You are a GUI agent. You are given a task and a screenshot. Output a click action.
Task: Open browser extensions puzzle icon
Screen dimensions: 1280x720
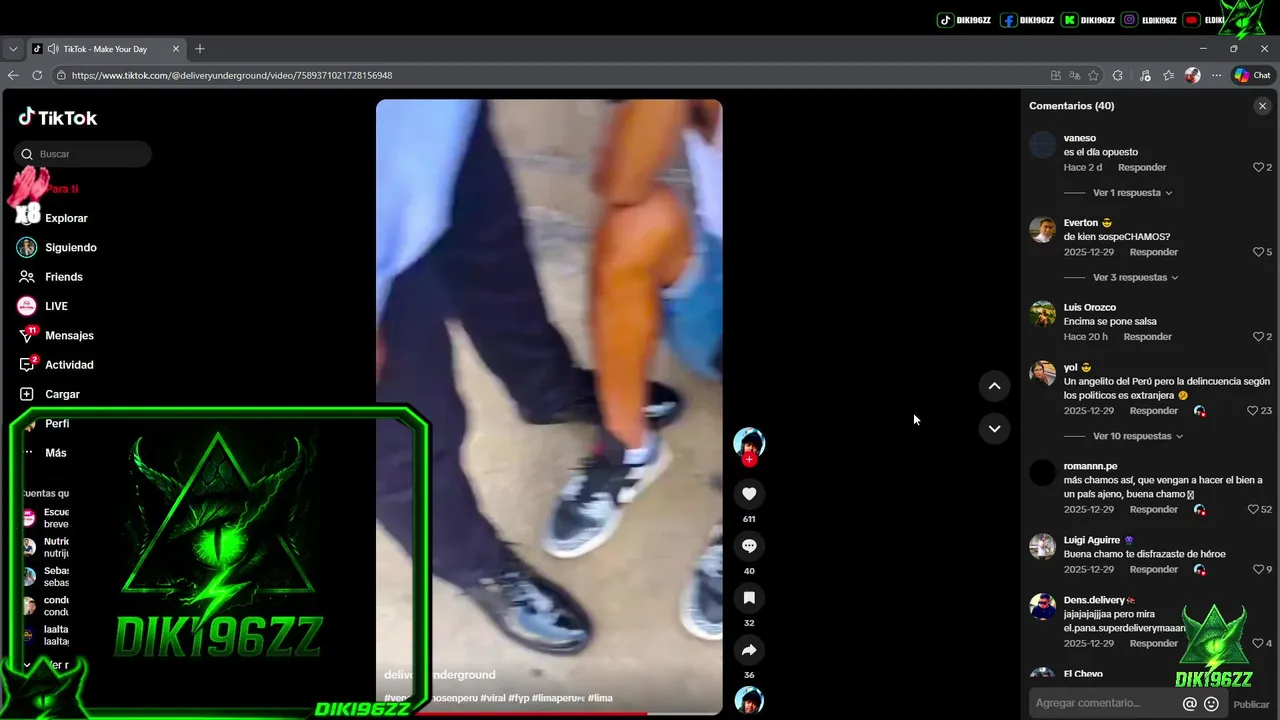[x=1118, y=75]
